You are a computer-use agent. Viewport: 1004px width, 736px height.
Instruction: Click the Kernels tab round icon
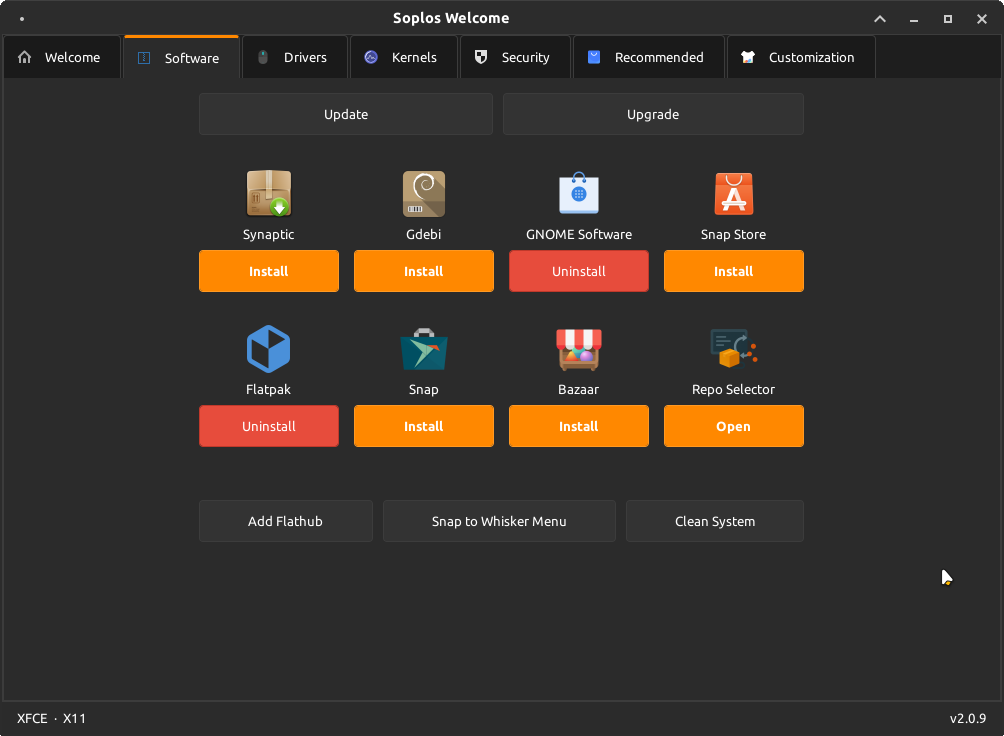[x=371, y=57]
